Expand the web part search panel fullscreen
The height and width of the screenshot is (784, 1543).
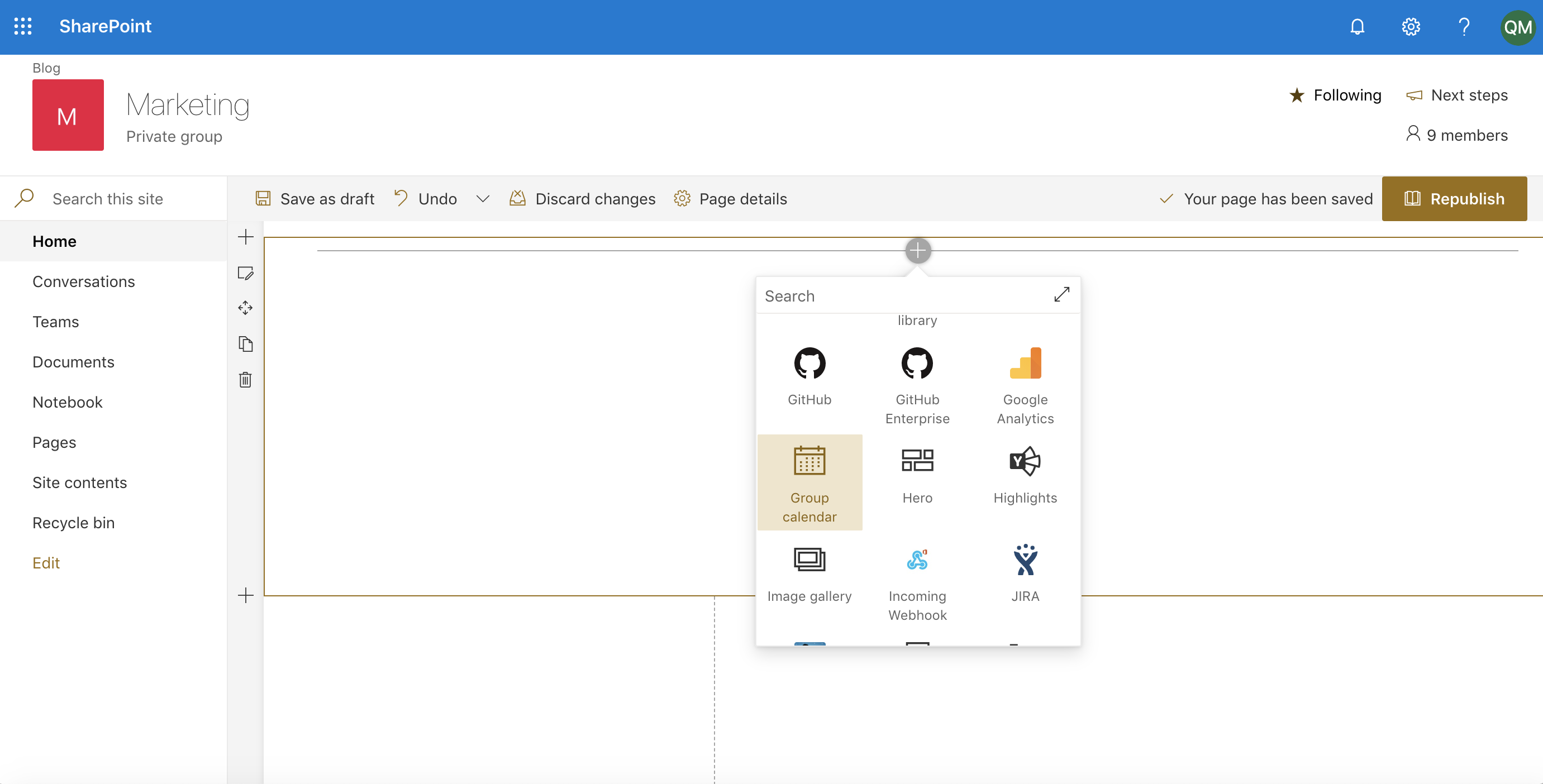click(1062, 294)
